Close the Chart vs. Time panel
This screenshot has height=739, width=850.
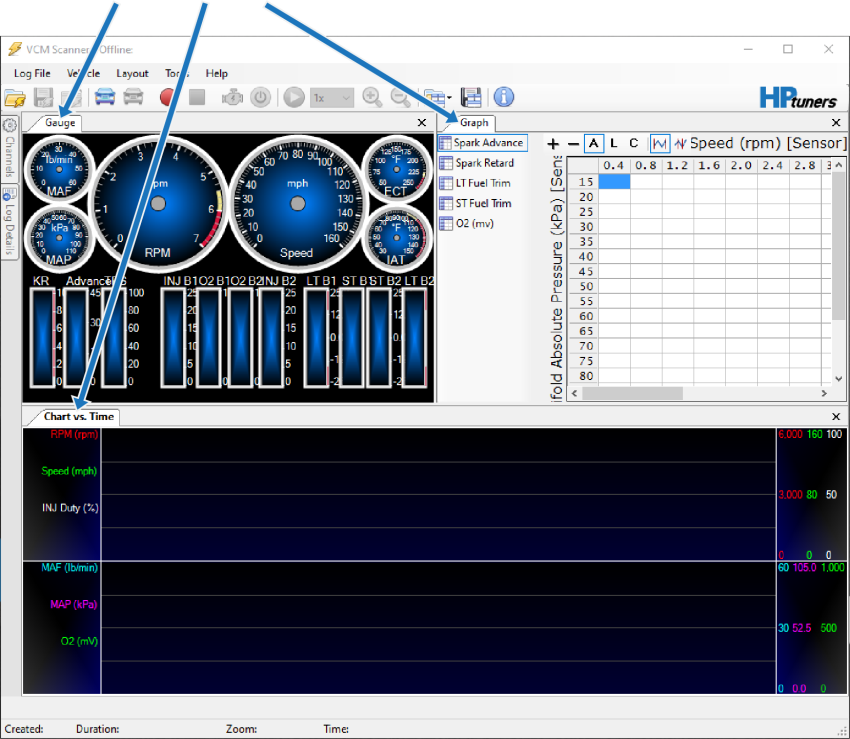click(836, 416)
